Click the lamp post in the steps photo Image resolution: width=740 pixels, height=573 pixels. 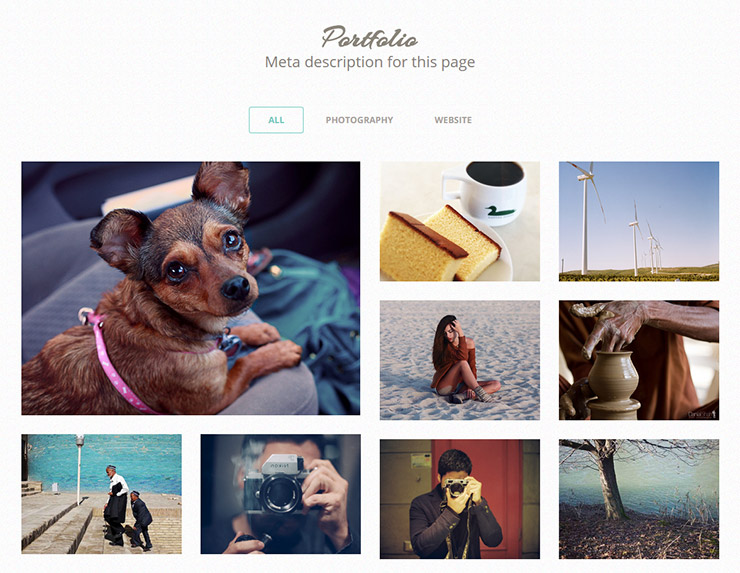(79, 468)
